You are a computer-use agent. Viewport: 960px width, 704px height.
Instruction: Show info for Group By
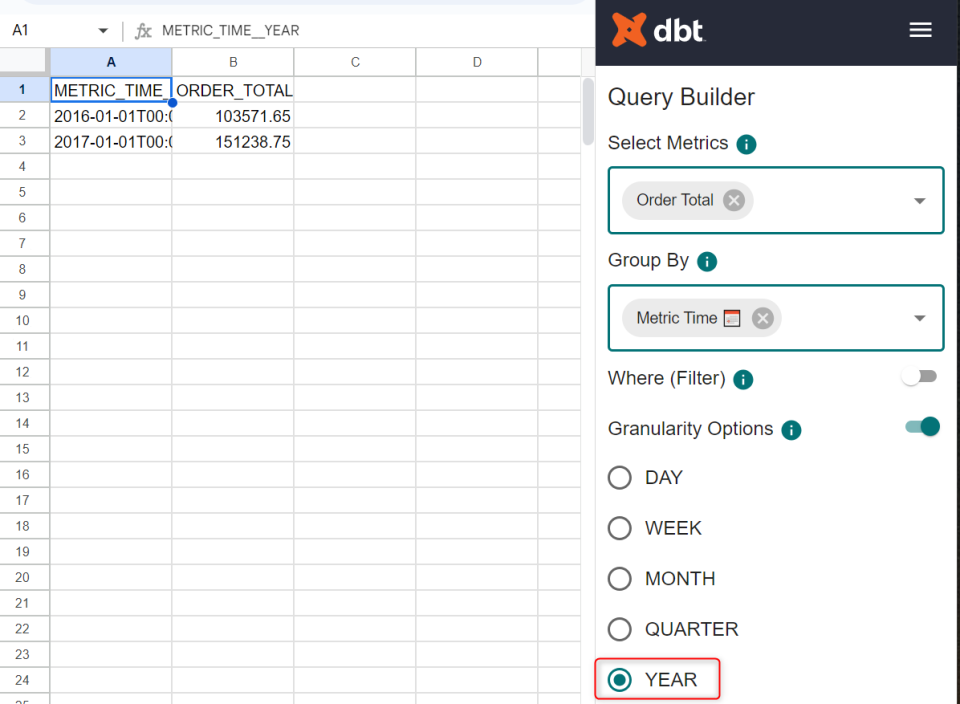(x=707, y=262)
